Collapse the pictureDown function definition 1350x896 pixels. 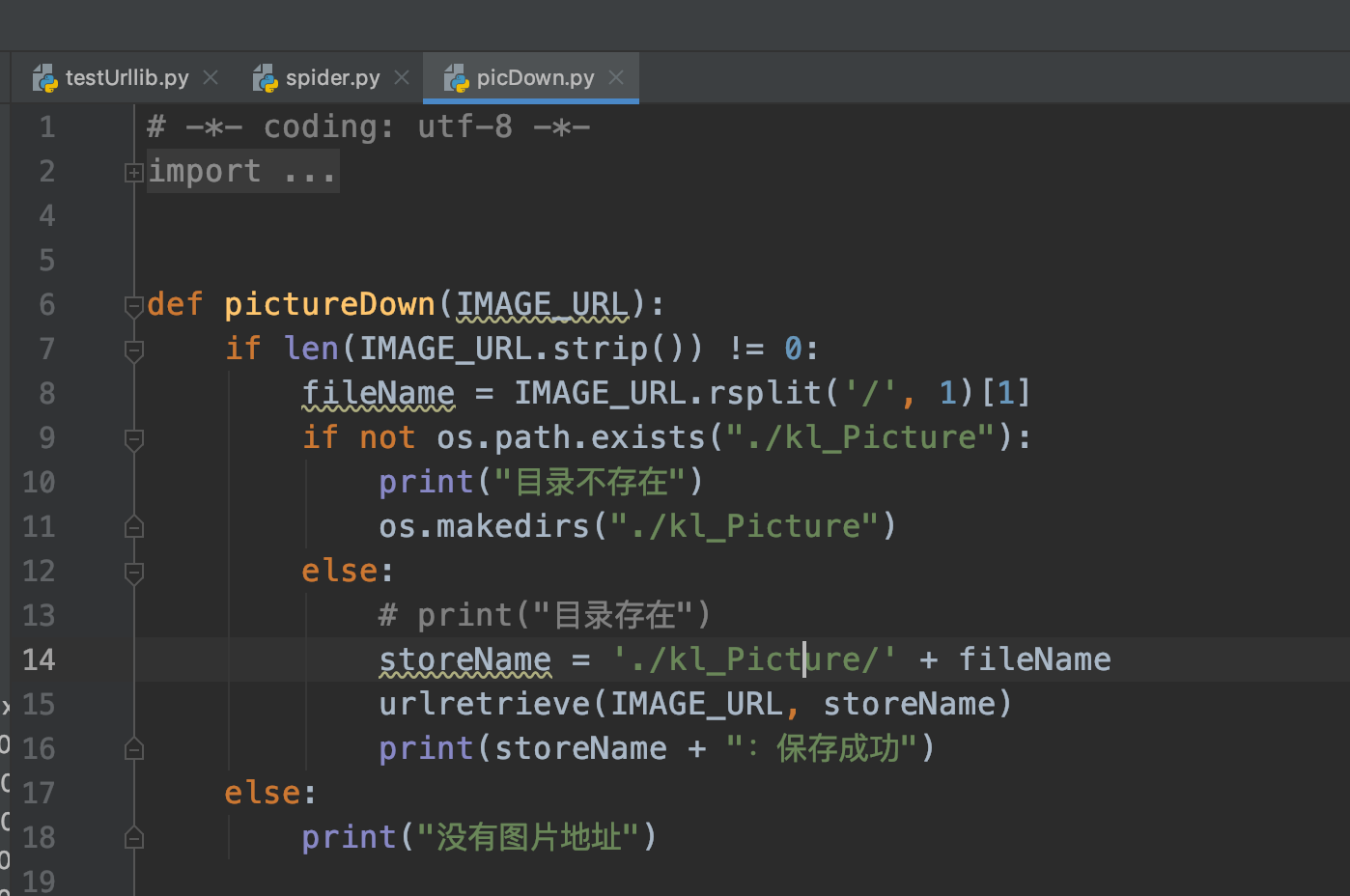point(134,306)
